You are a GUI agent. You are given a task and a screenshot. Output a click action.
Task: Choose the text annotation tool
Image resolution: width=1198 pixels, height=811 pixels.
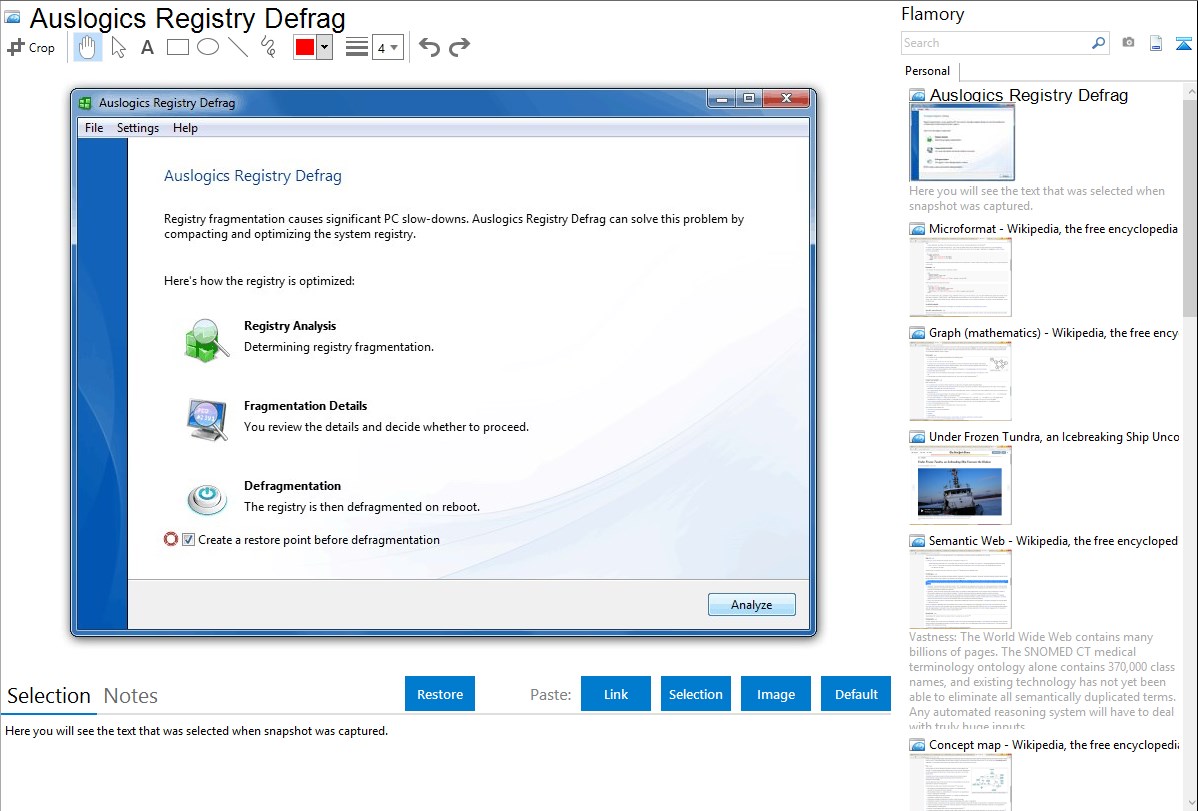147,47
